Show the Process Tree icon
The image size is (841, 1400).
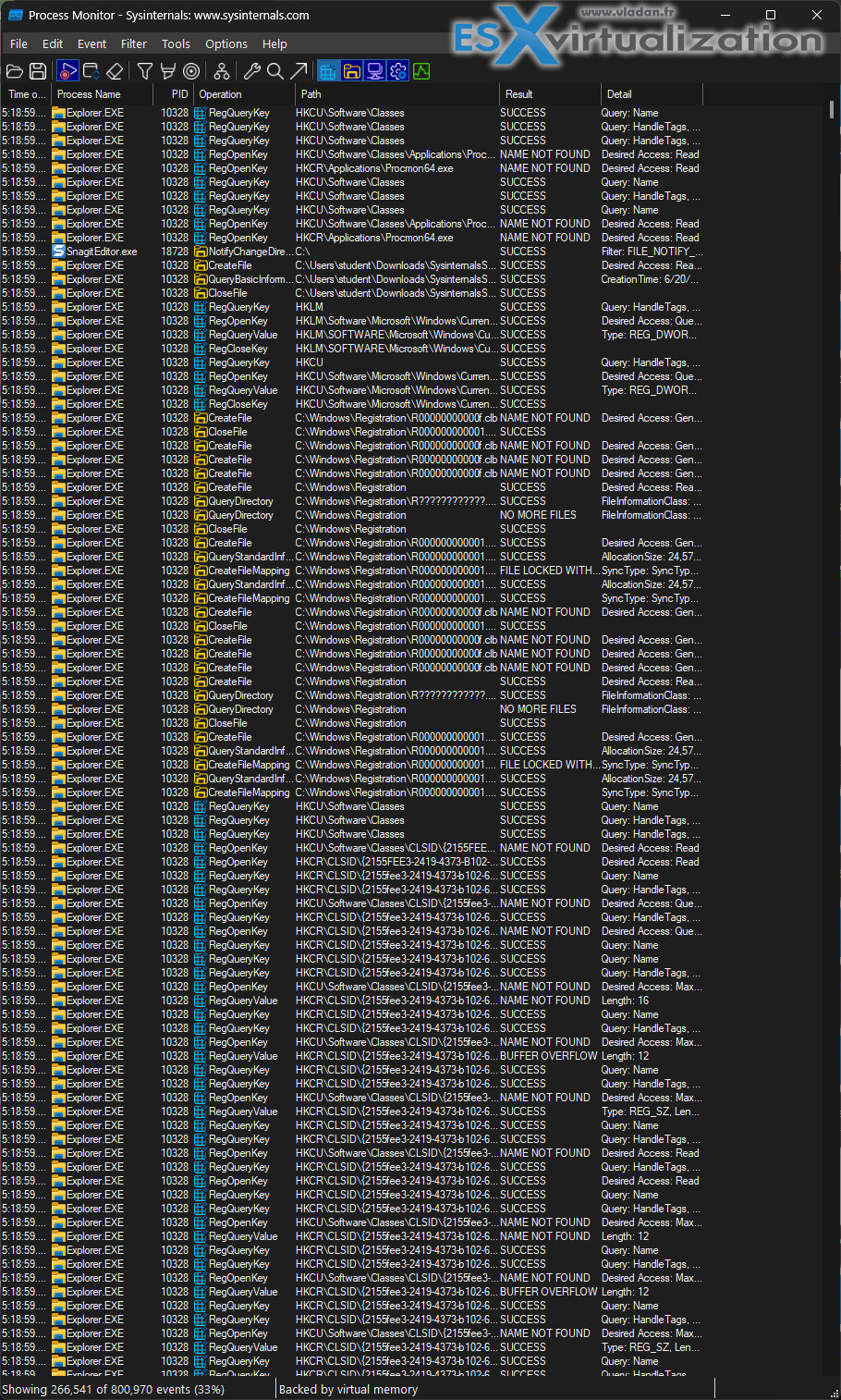coord(222,71)
